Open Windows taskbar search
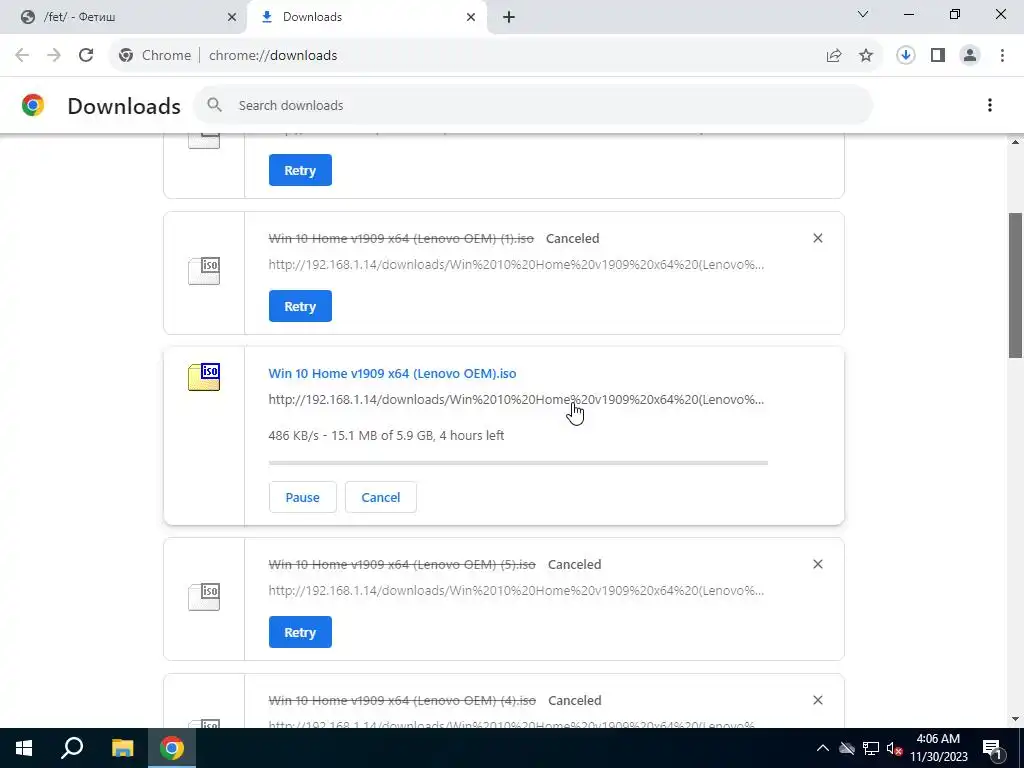1024x768 pixels. [72, 748]
